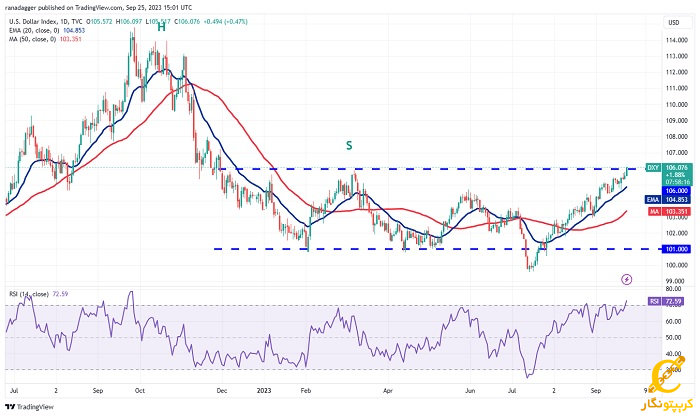The image size is (700, 416).
Task: Click the 107.000 price axis label
Action: pos(676,153)
